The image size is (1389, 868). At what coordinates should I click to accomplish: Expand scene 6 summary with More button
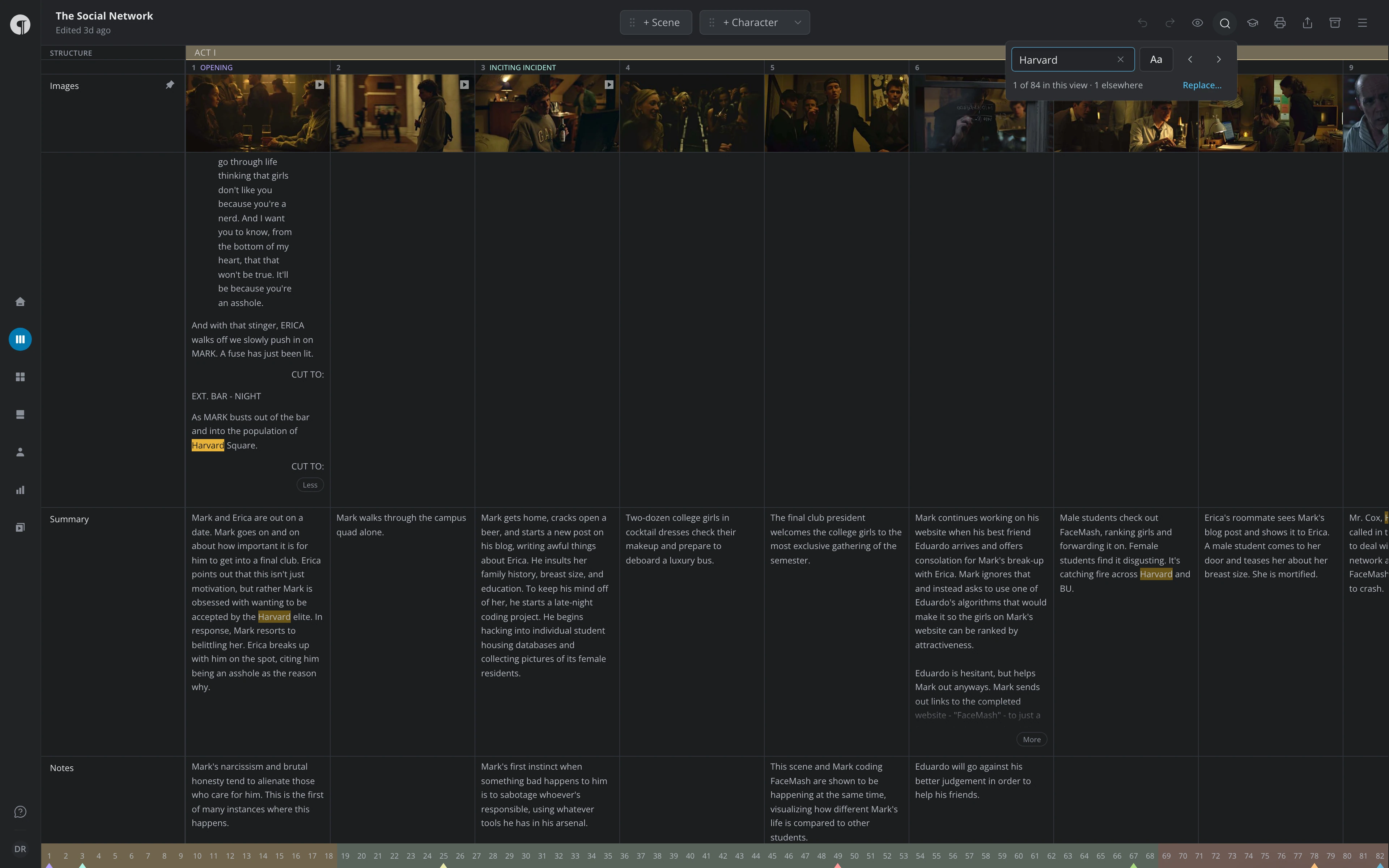(x=1031, y=739)
